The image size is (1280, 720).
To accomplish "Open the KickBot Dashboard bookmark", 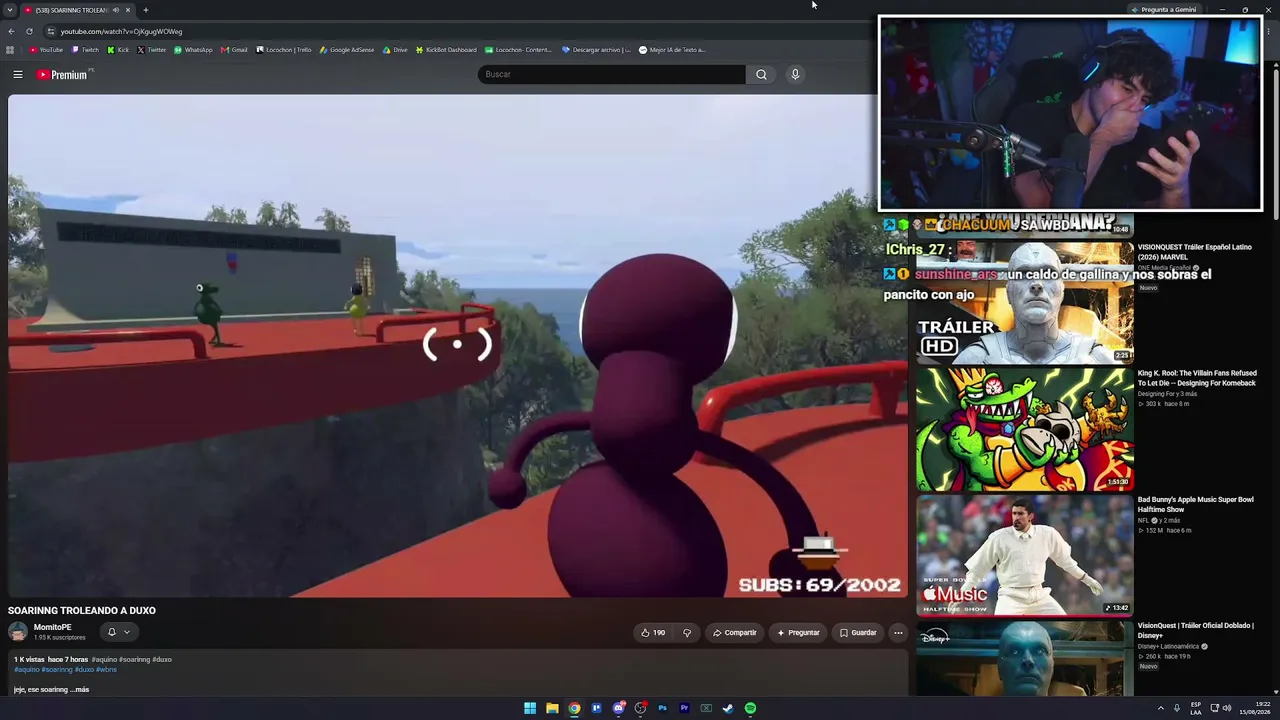I will (x=446, y=49).
